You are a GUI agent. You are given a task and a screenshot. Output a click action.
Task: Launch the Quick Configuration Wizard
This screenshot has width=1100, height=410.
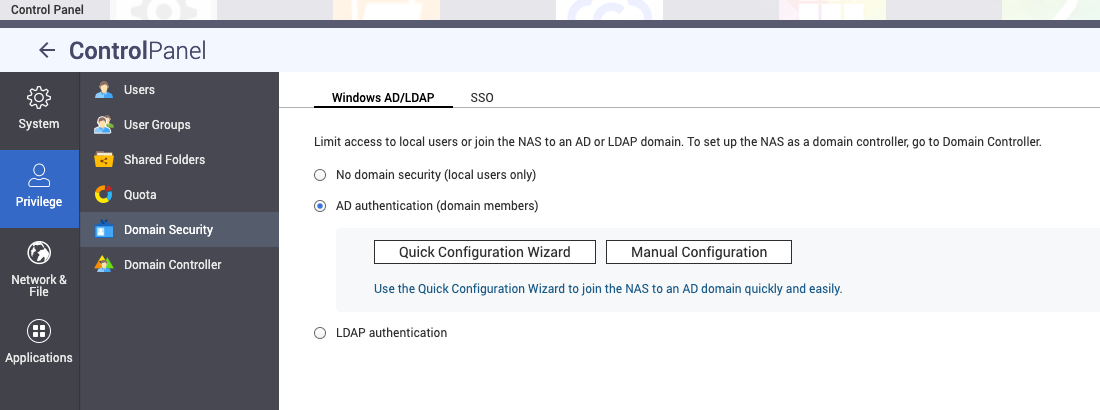[485, 252]
